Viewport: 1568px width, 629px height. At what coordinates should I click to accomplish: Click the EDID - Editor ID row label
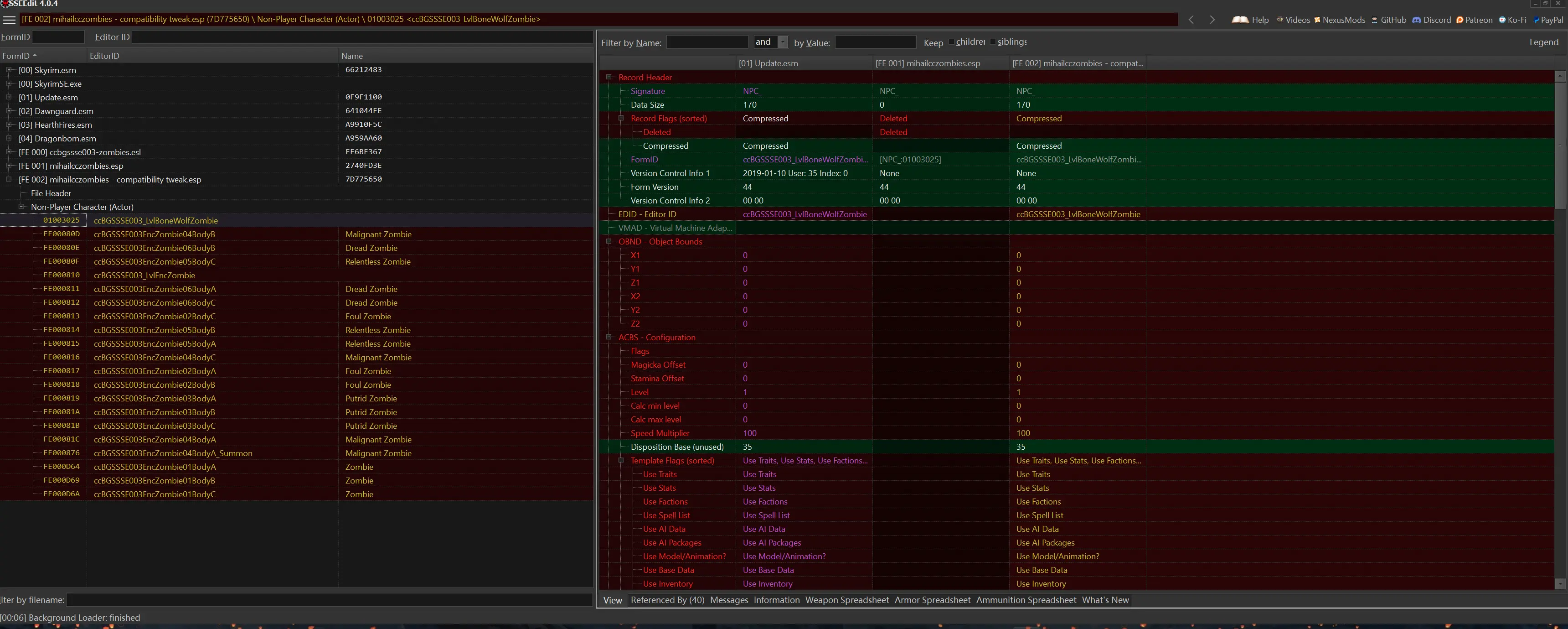pos(647,214)
